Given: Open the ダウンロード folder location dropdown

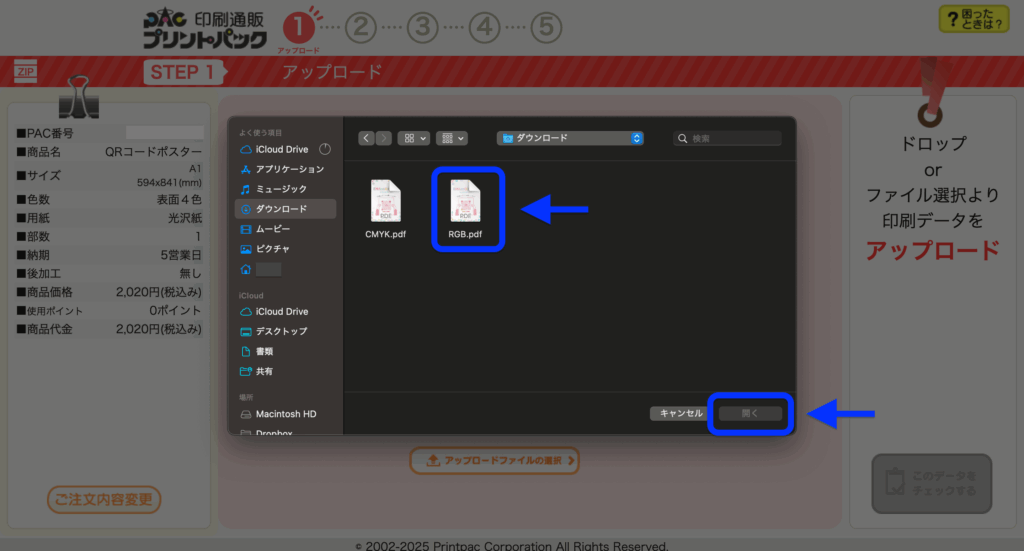Looking at the screenshot, I should point(570,138).
